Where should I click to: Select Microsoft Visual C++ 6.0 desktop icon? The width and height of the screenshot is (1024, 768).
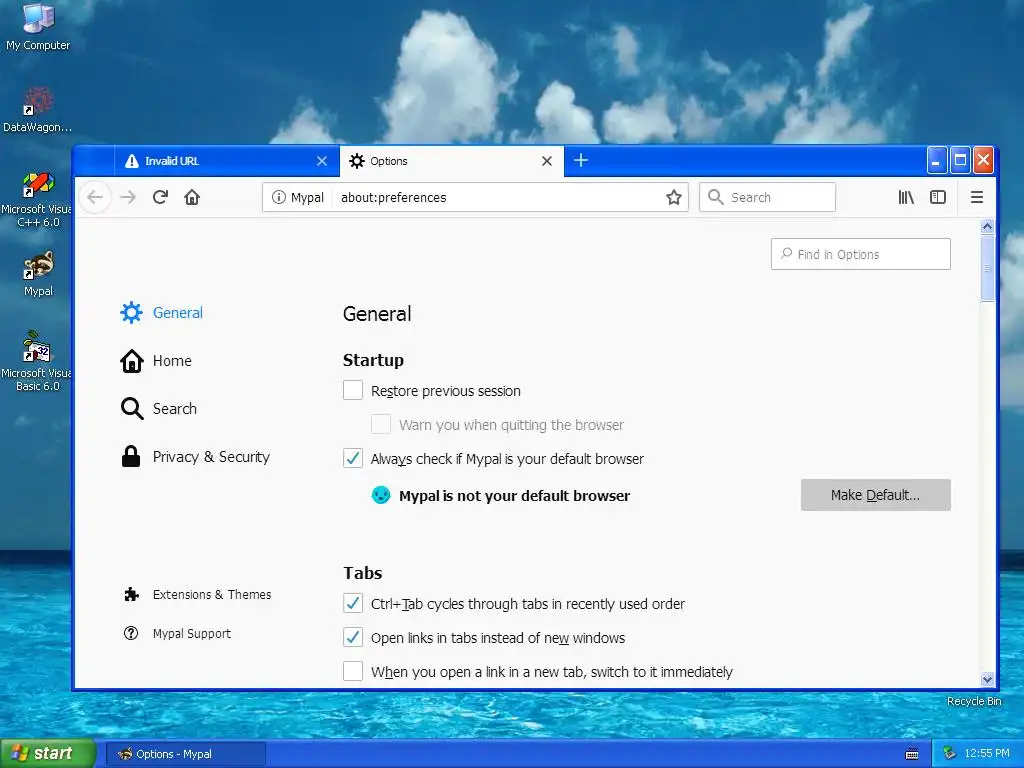click(x=38, y=199)
